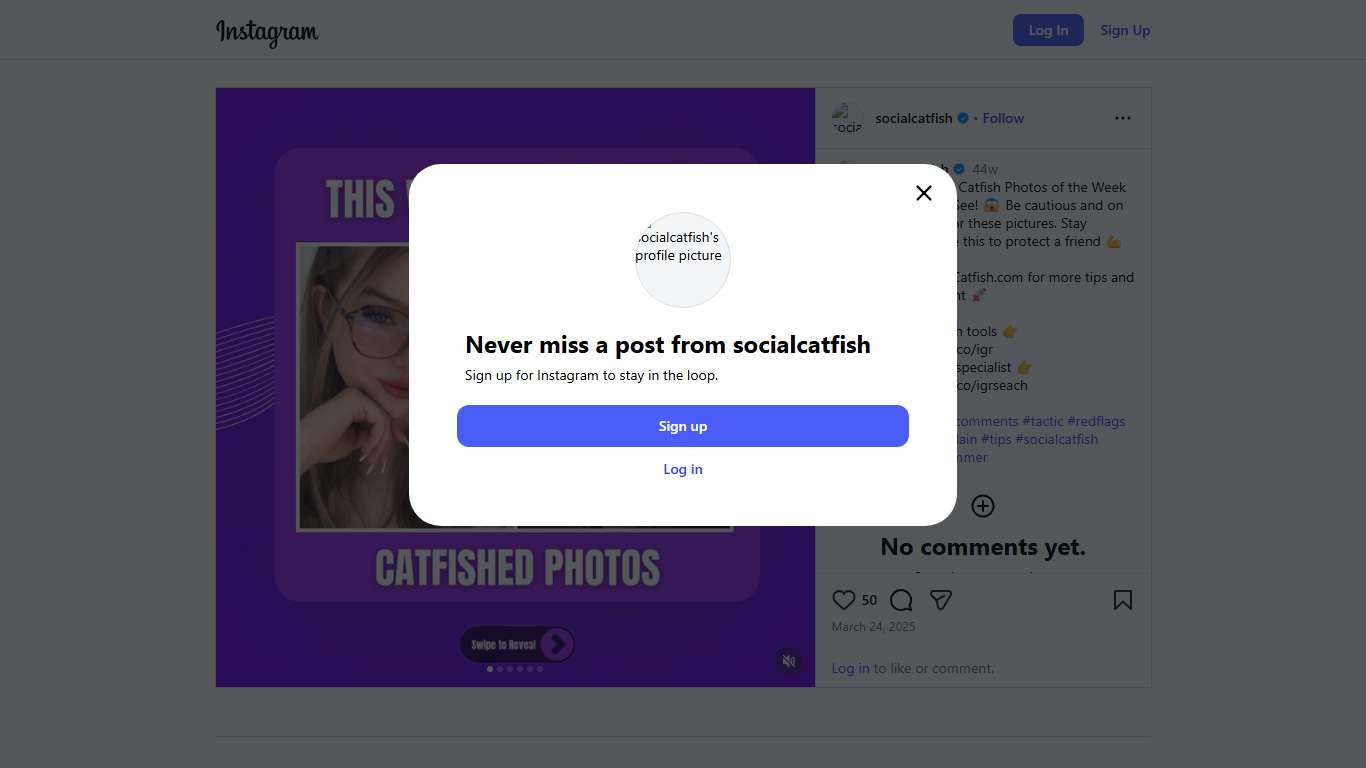Open the three-dot more options menu
The width and height of the screenshot is (1366, 768).
(1123, 118)
